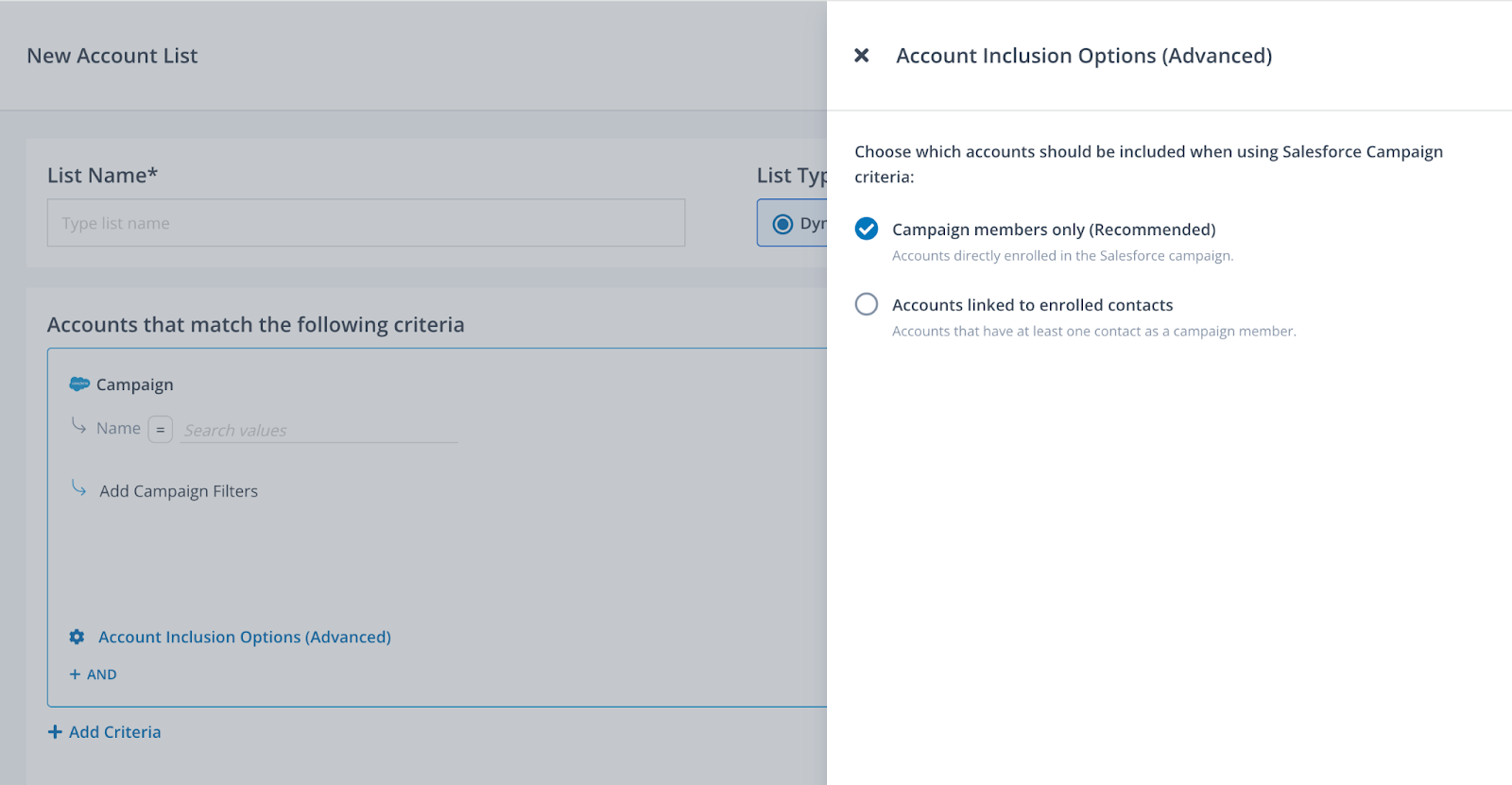
Task: Click the Accounts linked to enrolled contacts label
Action: click(1032, 305)
